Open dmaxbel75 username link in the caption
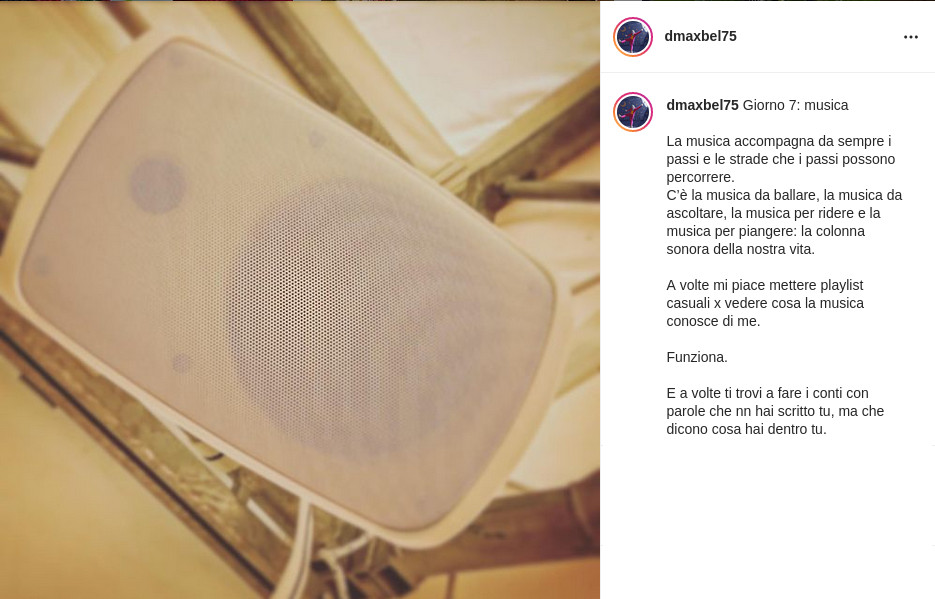Screen dimensions: 935x599 click(702, 105)
